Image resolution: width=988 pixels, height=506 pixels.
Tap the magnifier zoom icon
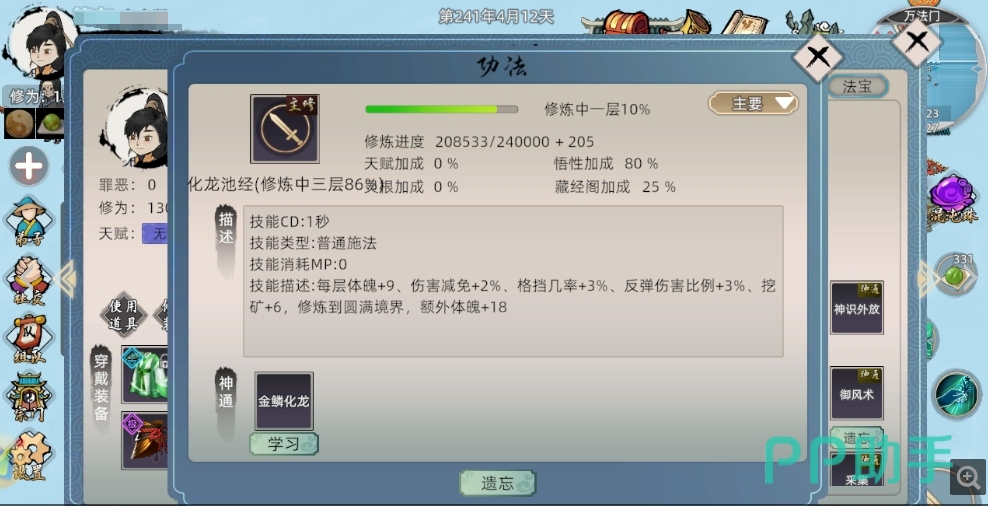coord(968,478)
